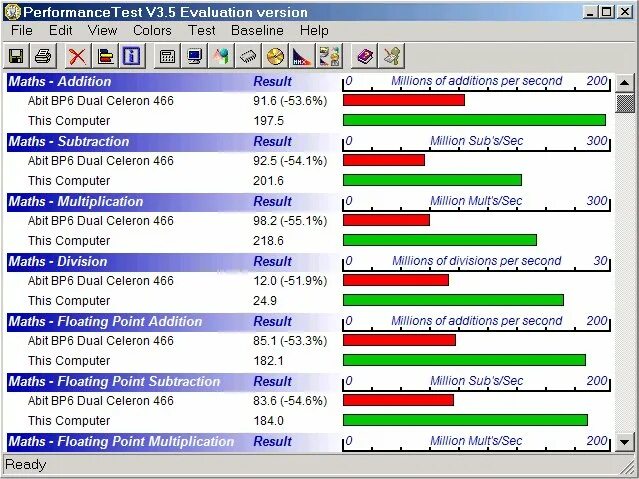
Task: Click the 92.5 (-54.1%) result value
Action: point(290,161)
